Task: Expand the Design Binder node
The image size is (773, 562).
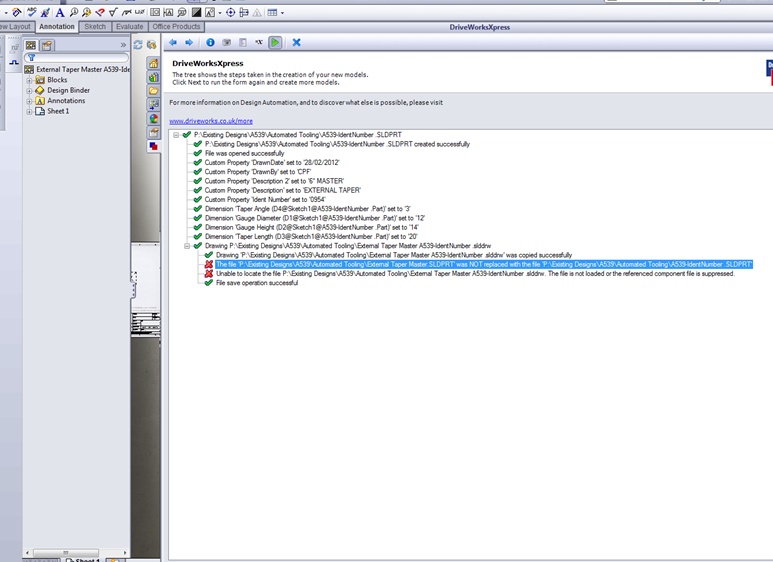Action: tap(29, 90)
